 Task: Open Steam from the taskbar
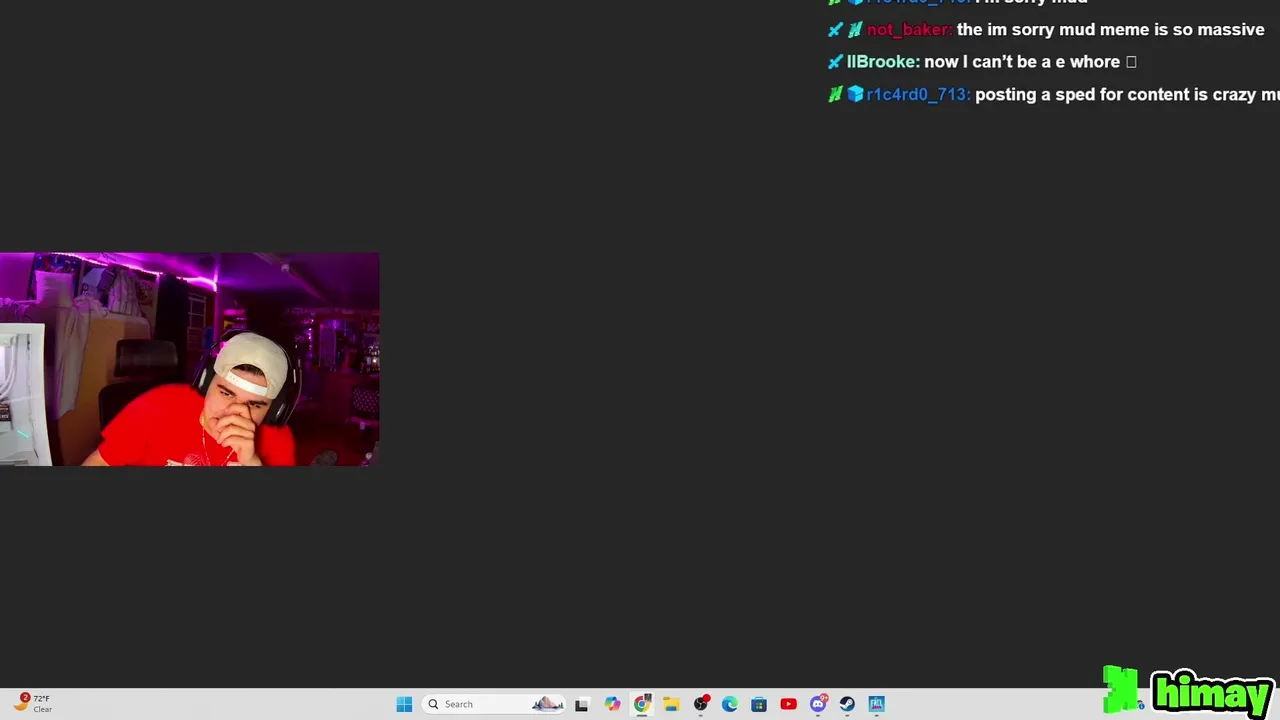[x=847, y=704]
